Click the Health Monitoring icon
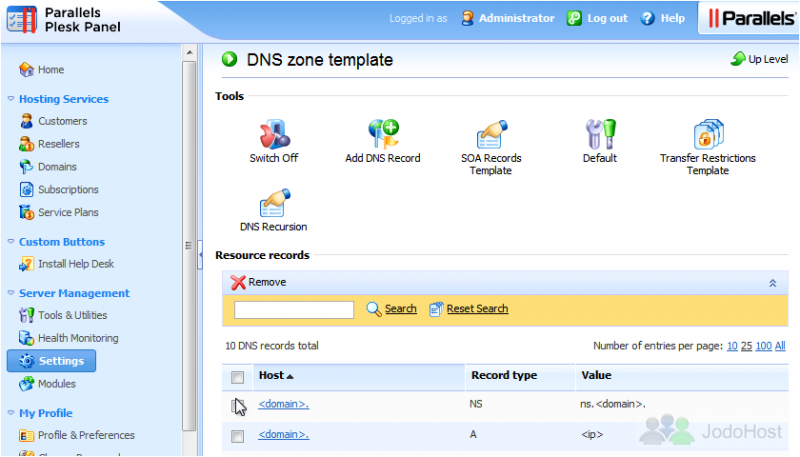Viewport: 800px width, 457px height. coord(27,338)
